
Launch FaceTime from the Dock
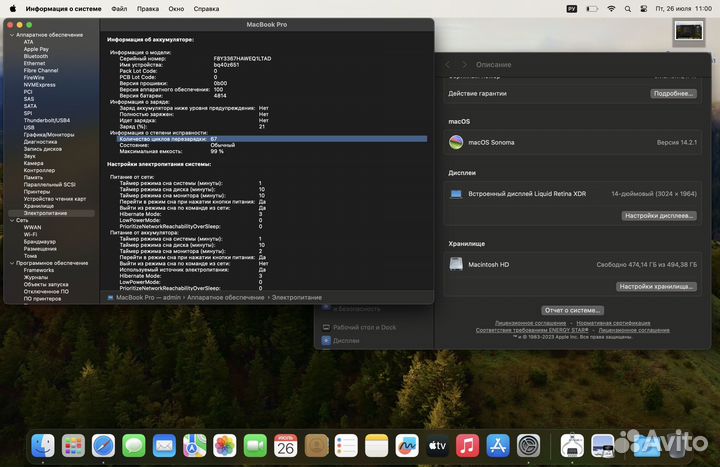pos(255,445)
